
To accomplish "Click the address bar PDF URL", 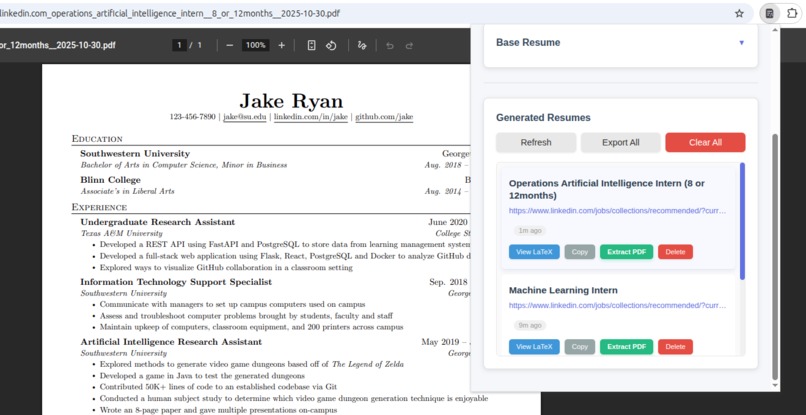I will pyautogui.click(x=170, y=13).
